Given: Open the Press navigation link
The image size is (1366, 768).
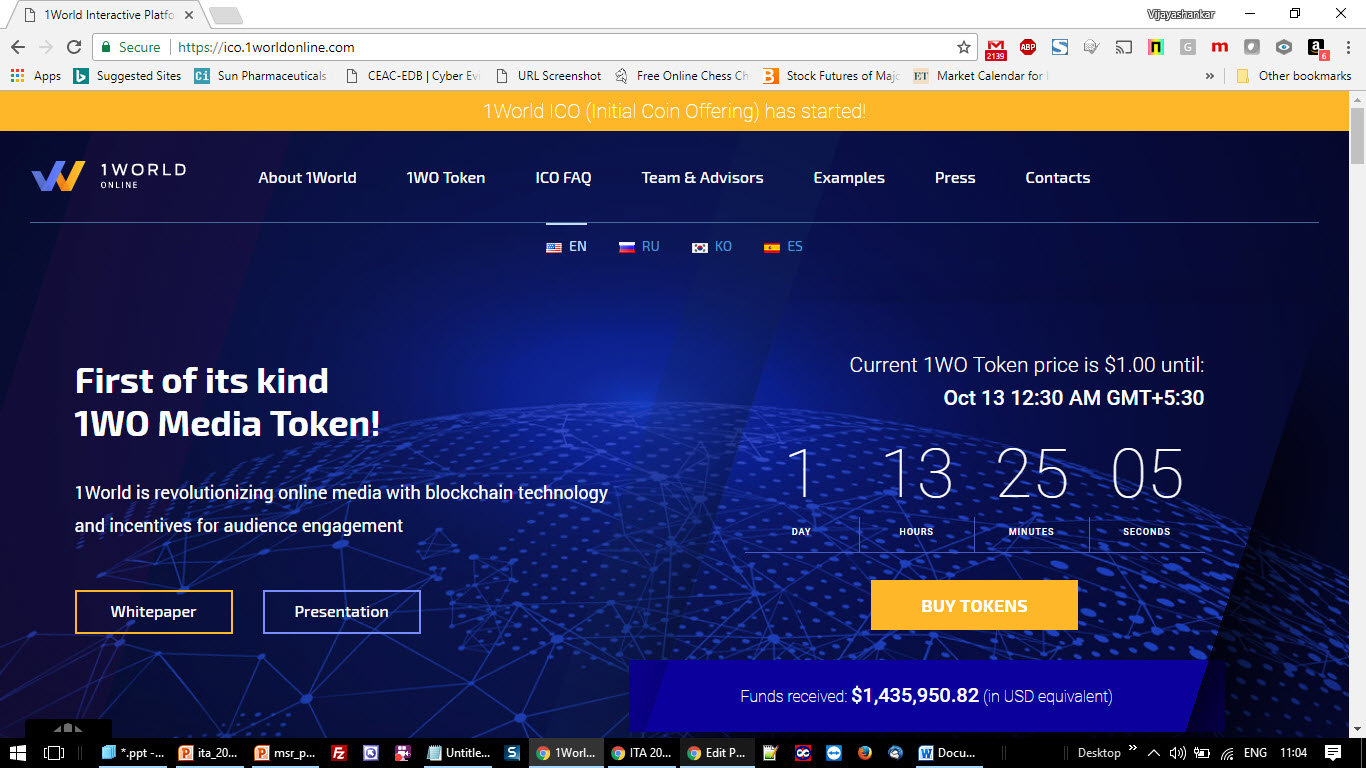Looking at the screenshot, I should pos(955,178).
